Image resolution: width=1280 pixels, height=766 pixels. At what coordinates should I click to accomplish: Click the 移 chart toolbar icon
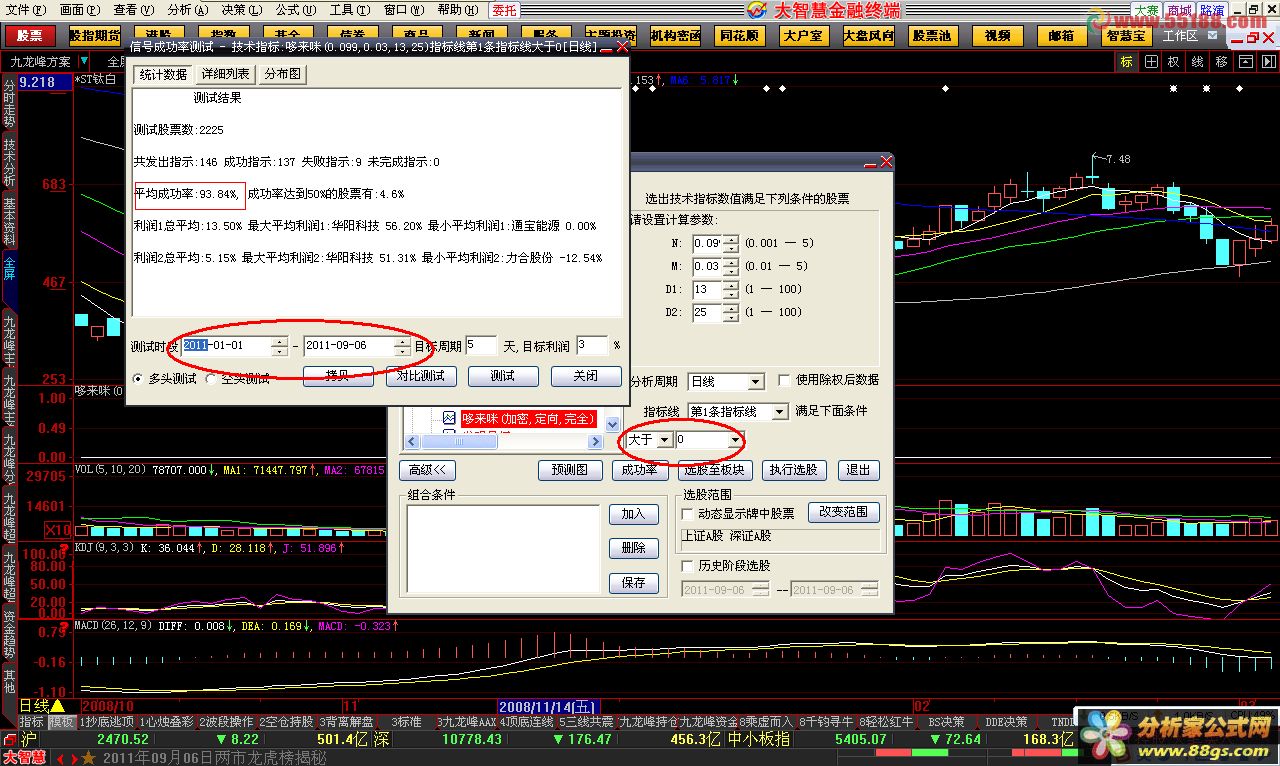point(1221,62)
